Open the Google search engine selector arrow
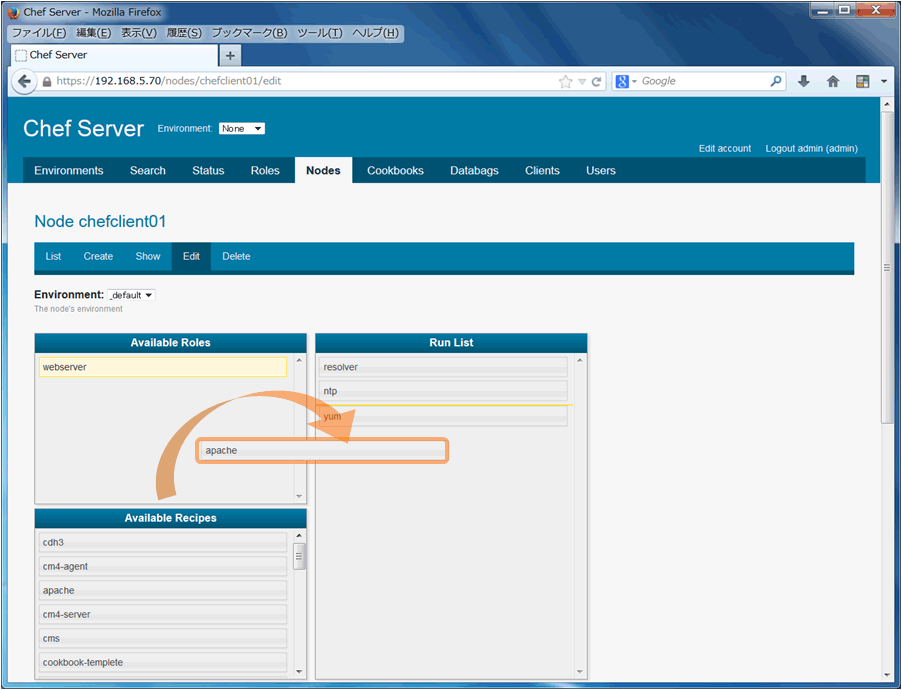The width and height of the screenshot is (902, 690). point(635,82)
